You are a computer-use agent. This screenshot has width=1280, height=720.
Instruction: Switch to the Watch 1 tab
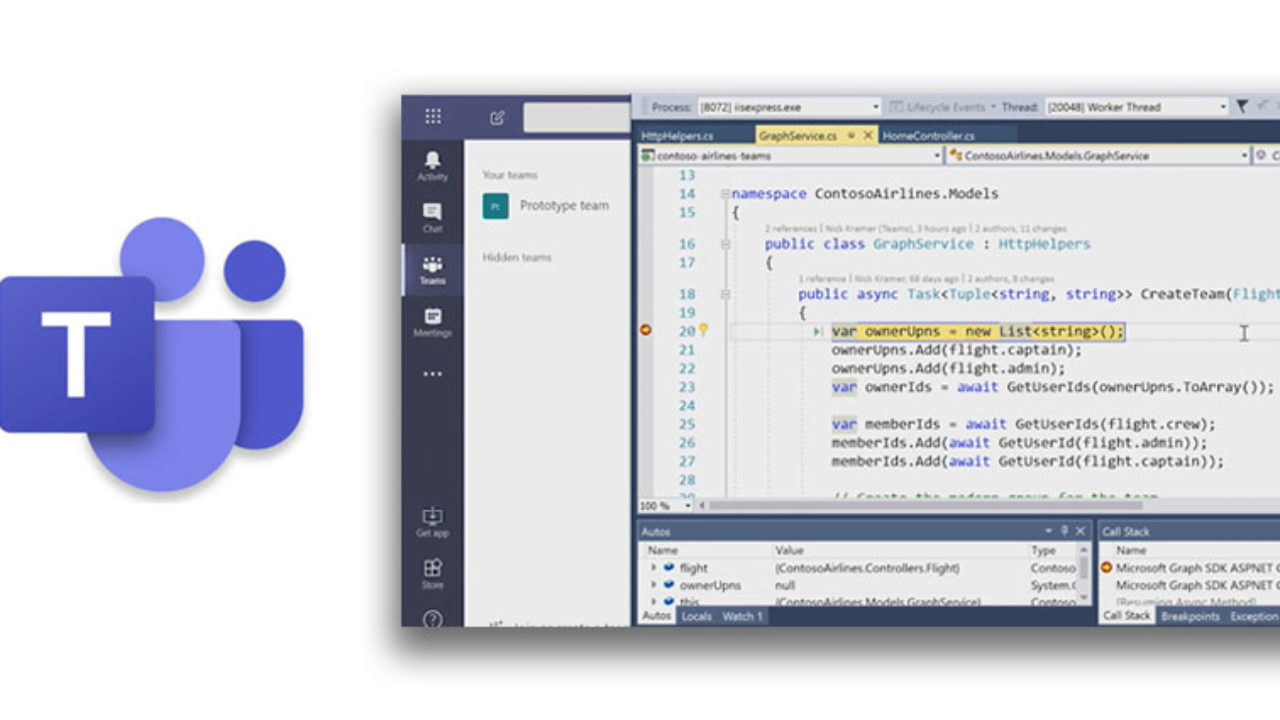point(742,616)
